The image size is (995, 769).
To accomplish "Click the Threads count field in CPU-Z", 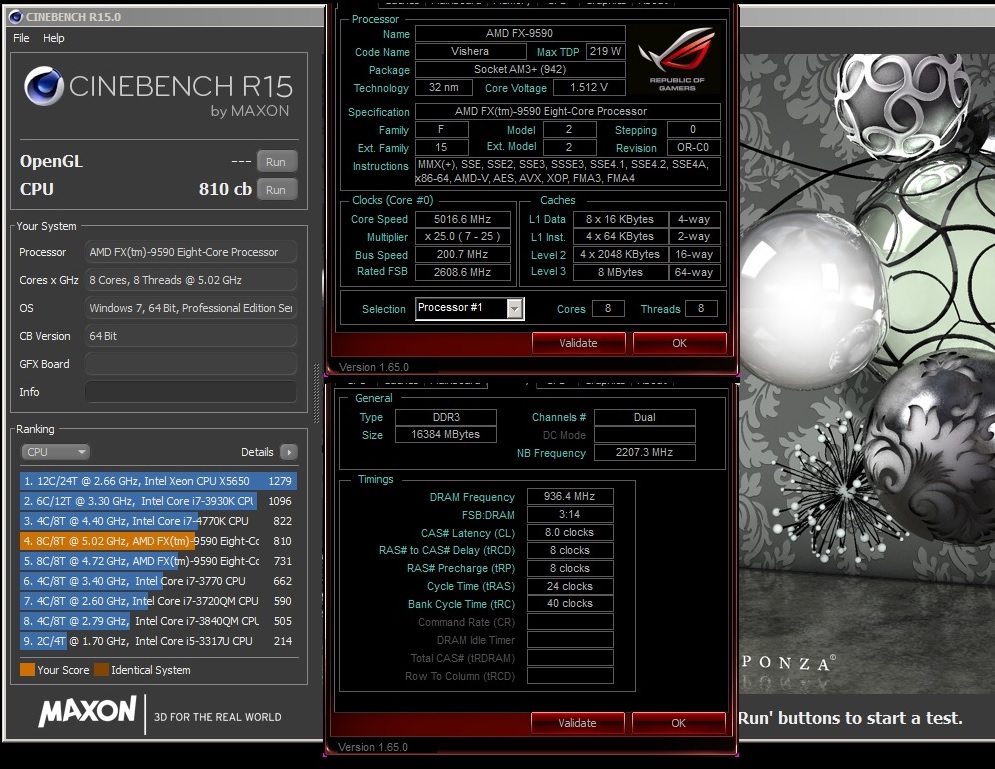I will pos(701,308).
